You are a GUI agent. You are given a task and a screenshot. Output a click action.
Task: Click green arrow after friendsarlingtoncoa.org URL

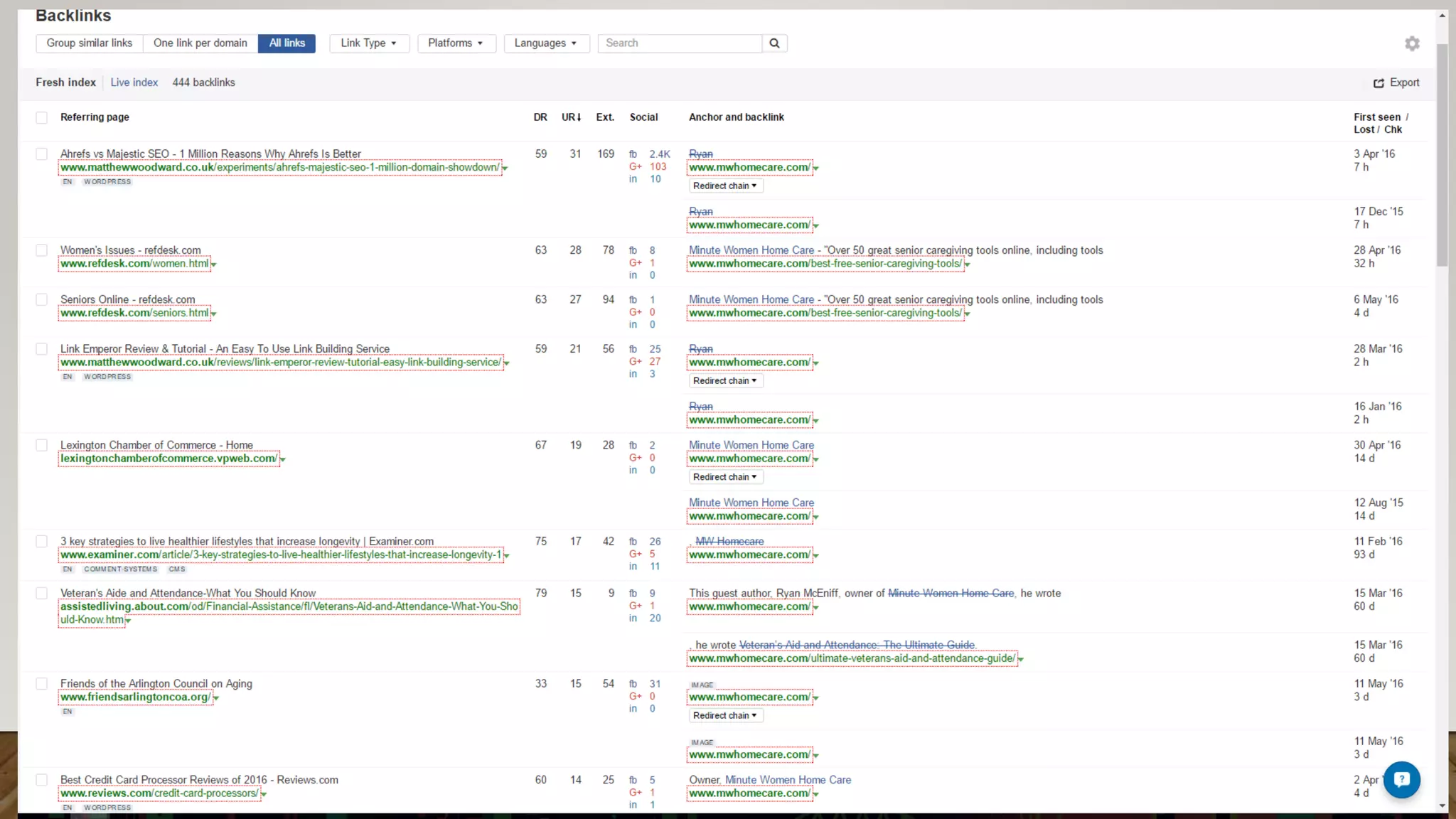(x=216, y=699)
